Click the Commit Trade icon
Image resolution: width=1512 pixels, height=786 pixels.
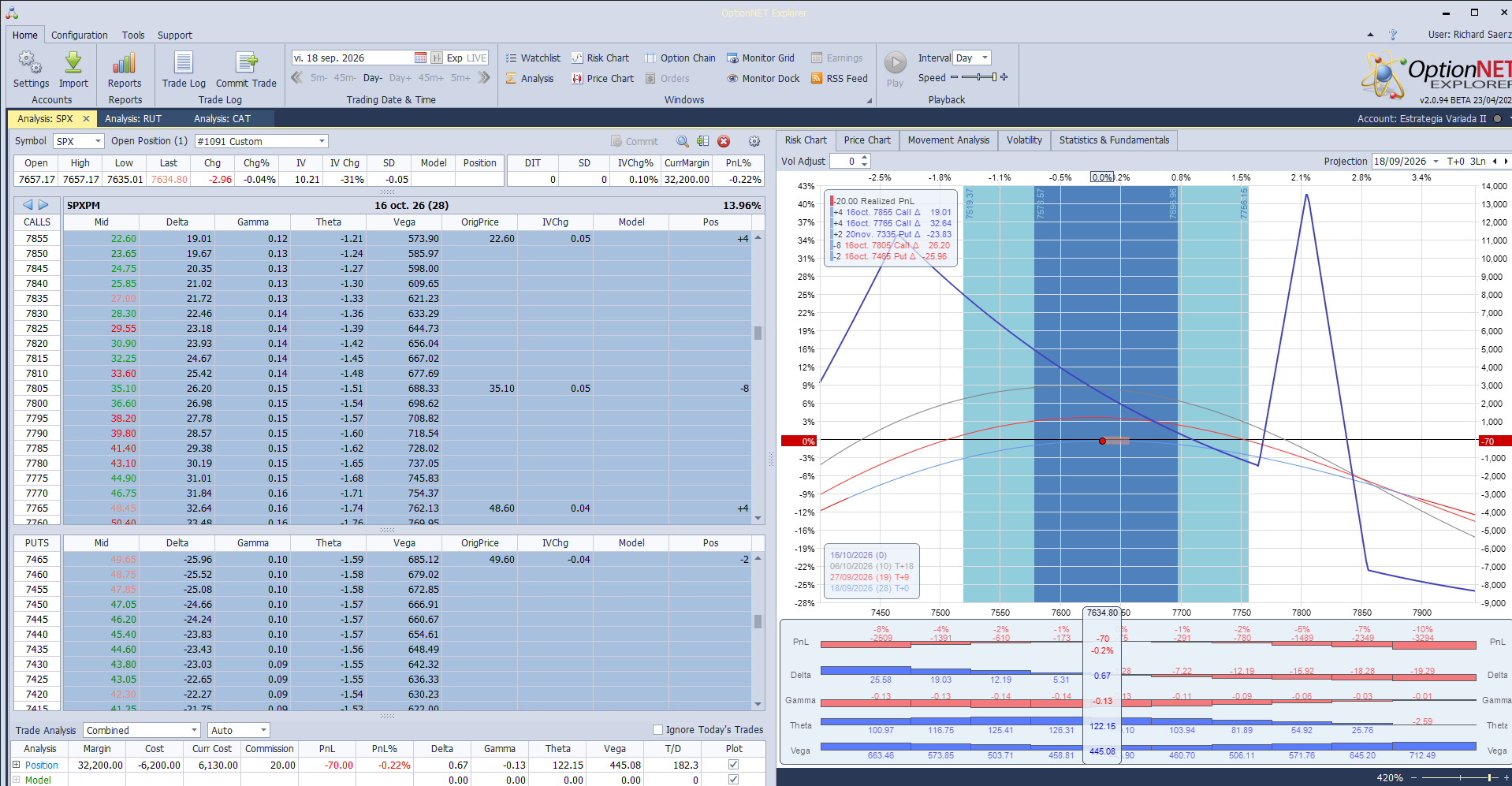pyautogui.click(x=246, y=63)
